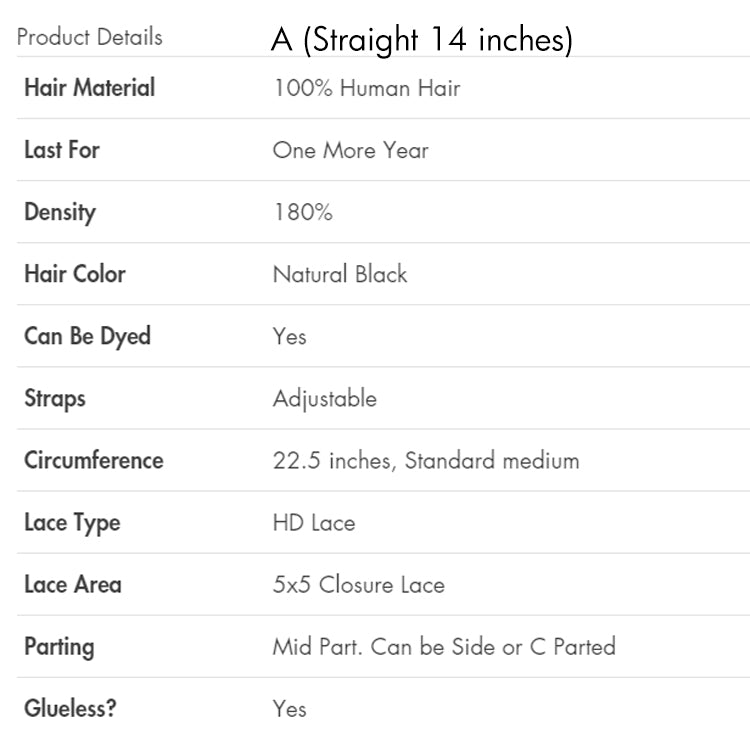
Task: Click the Last For row label
Action: (62, 150)
